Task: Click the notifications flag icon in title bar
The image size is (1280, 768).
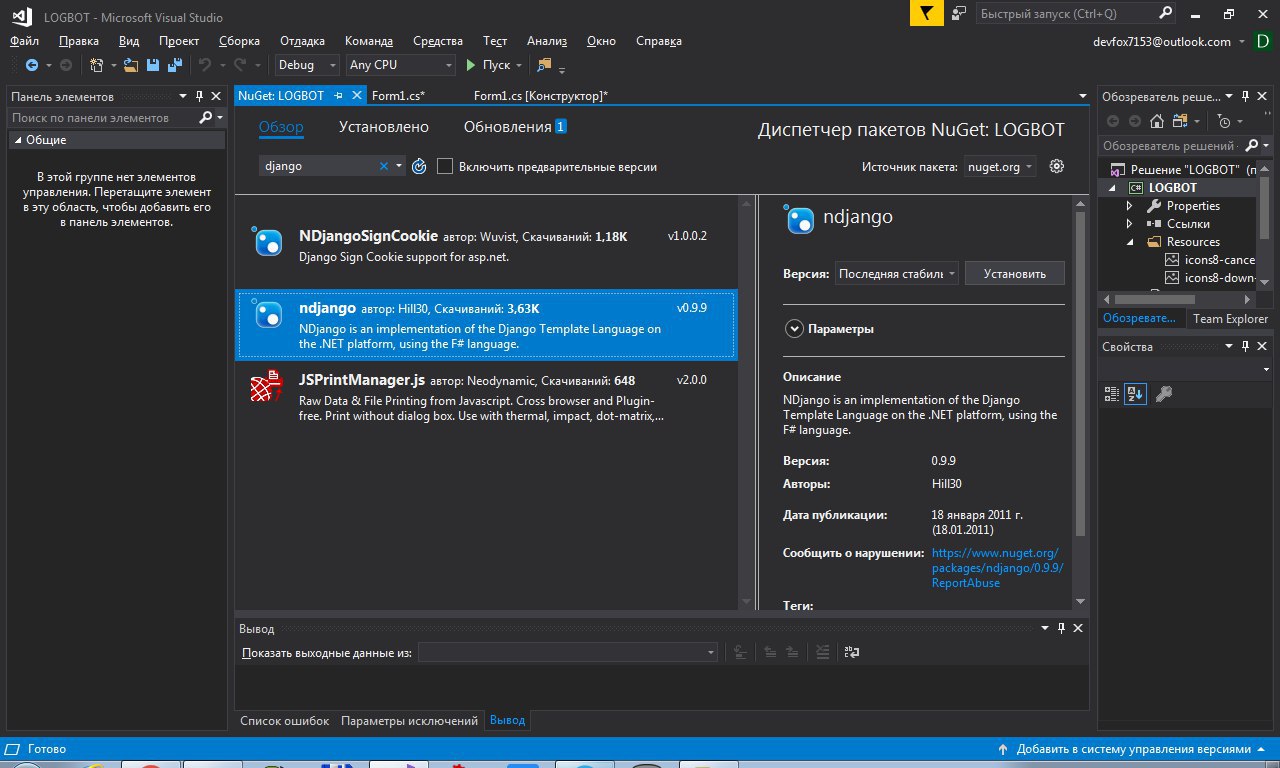Action: [927, 13]
